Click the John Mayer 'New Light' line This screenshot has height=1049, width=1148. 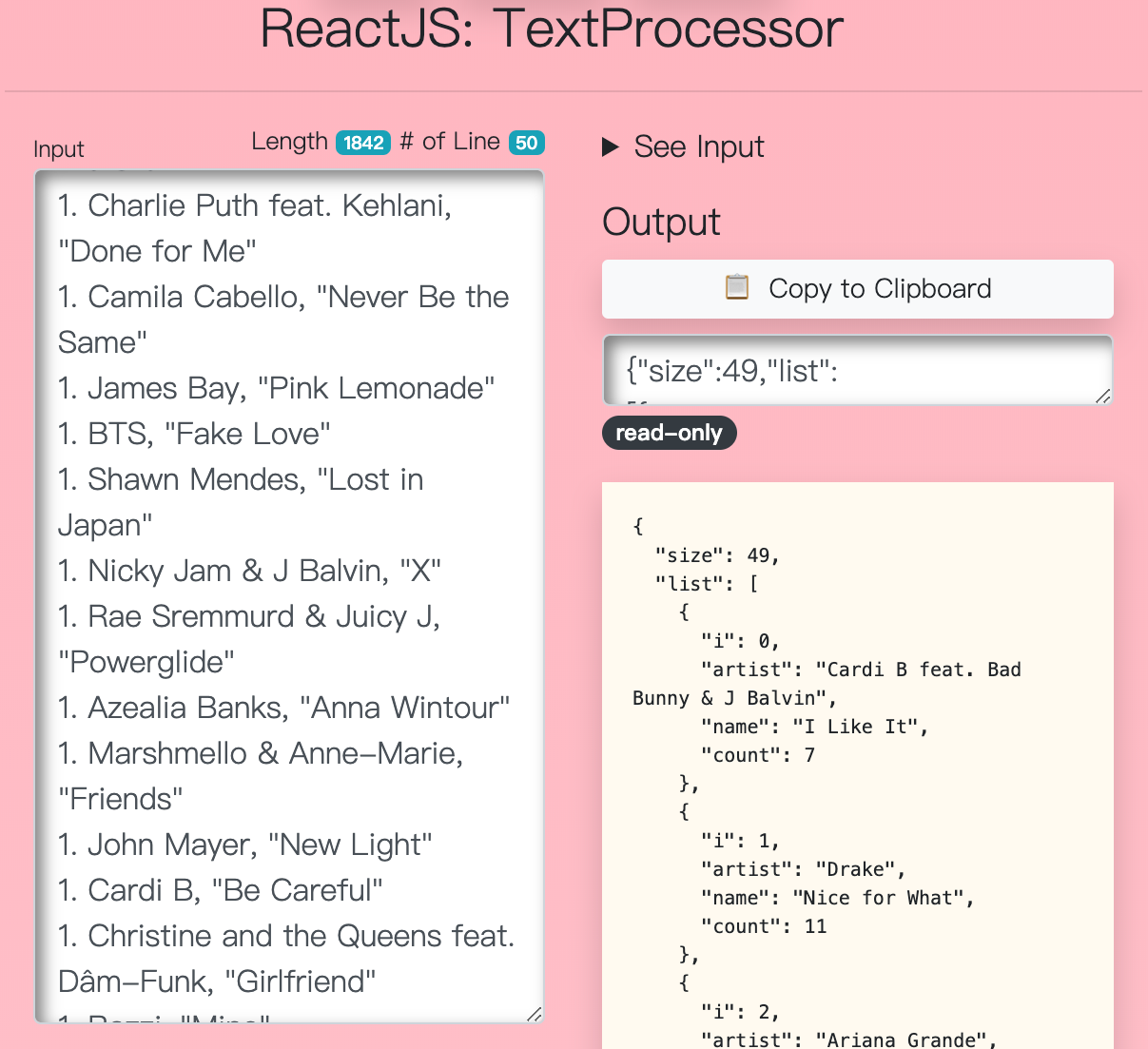(245, 845)
